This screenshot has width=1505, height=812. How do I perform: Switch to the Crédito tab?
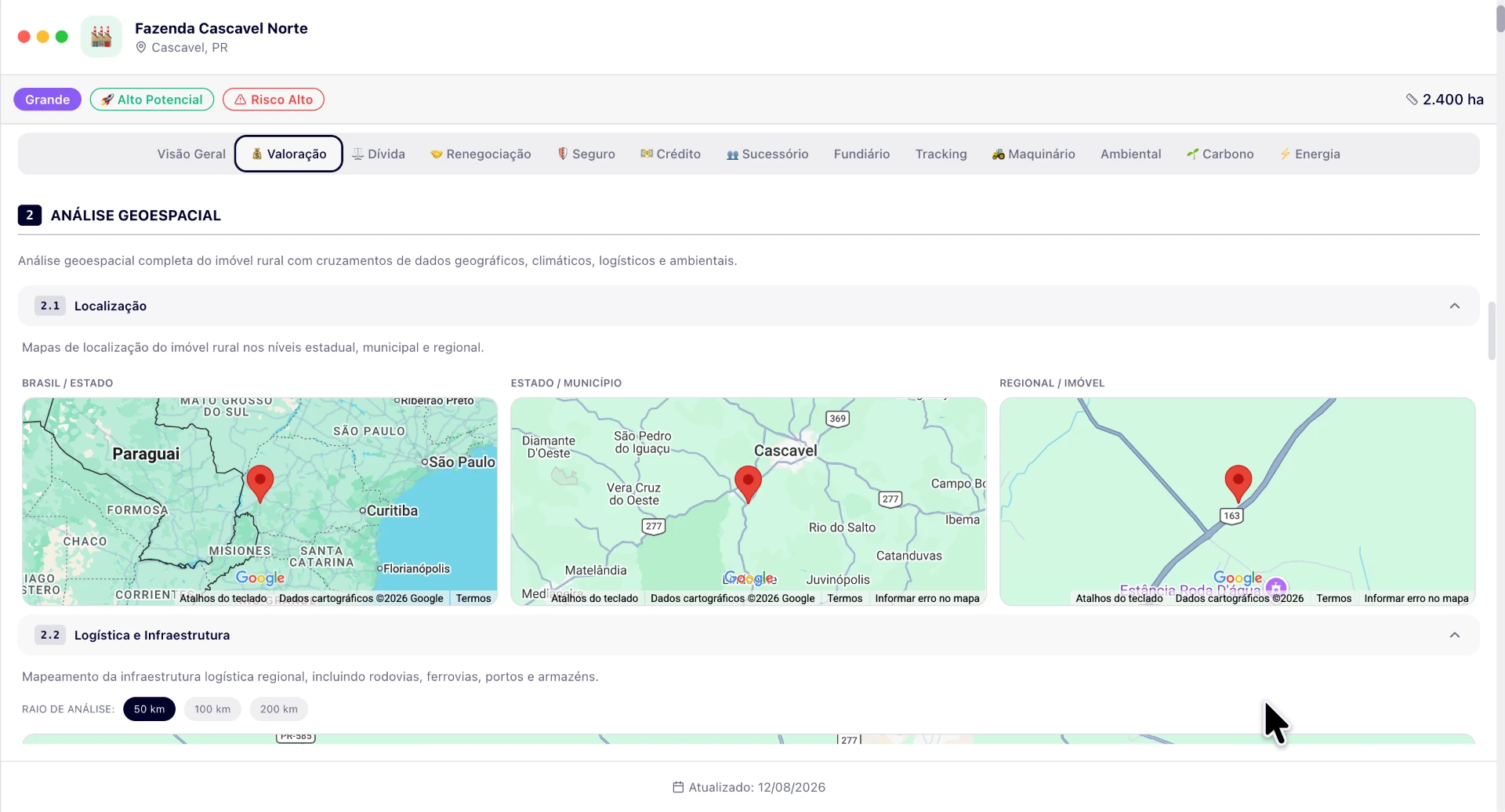click(x=670, y=154)
